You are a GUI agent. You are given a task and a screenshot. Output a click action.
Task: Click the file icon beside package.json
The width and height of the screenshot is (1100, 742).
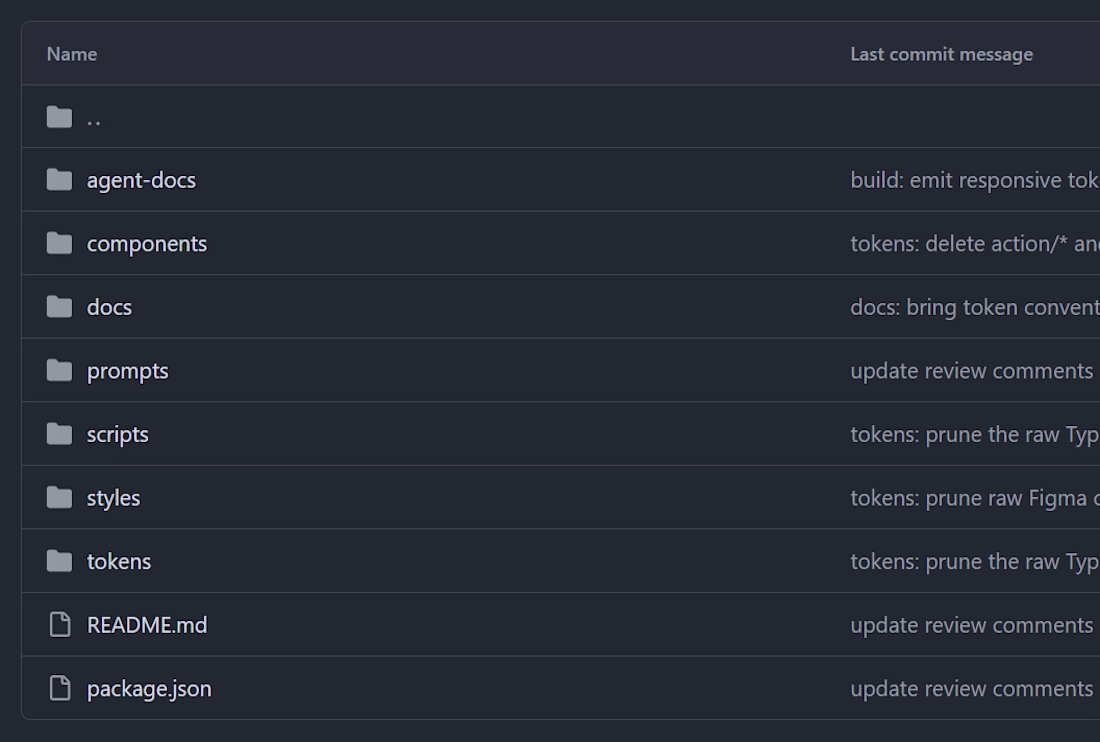pyautogui.click(x=60, y=689)
